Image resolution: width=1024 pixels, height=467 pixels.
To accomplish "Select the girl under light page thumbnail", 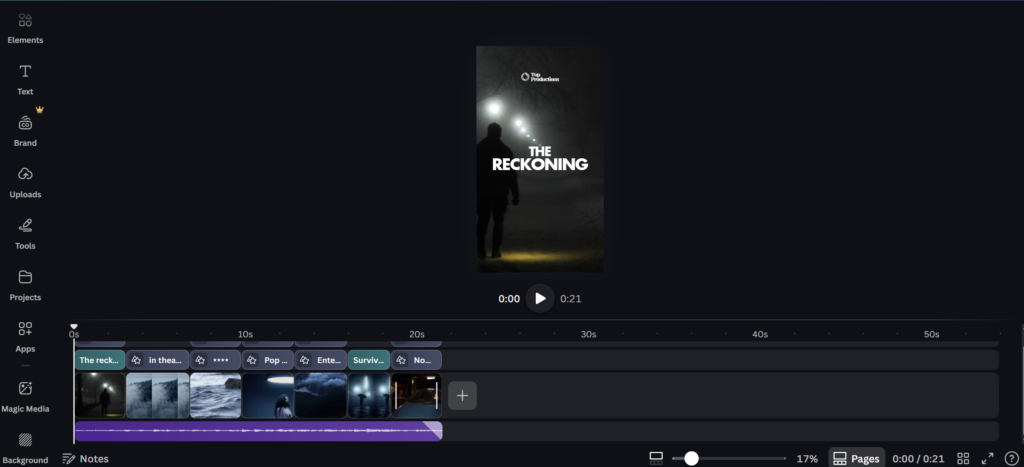I will tap(268, 395).
